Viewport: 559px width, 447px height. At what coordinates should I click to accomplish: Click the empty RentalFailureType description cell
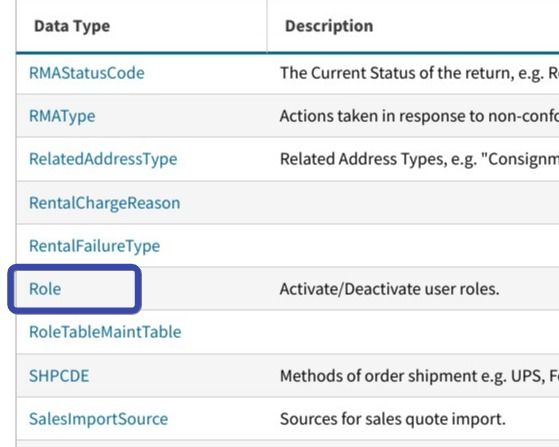click(x=413, y=246)
